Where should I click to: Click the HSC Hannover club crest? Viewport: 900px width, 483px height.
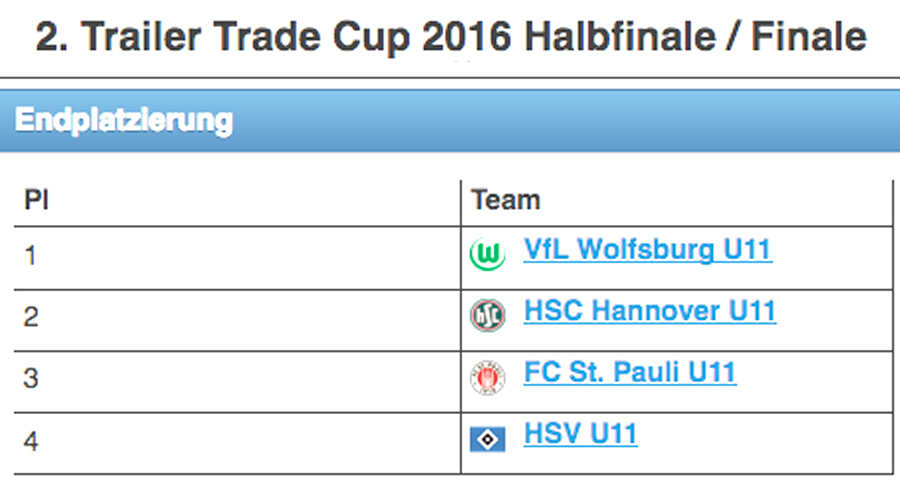487,315
